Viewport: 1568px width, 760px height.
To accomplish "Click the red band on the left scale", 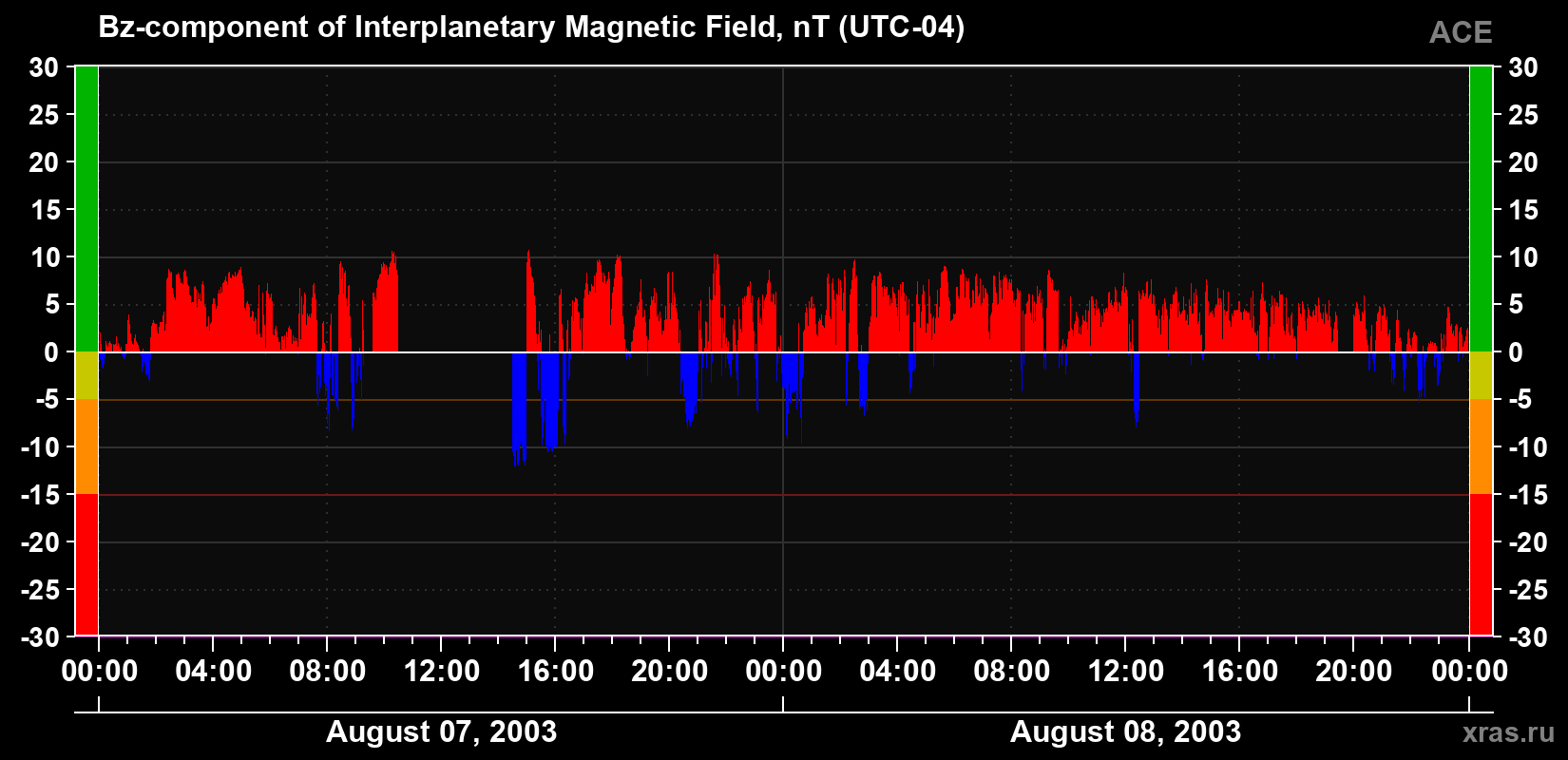I will (86, 564).
